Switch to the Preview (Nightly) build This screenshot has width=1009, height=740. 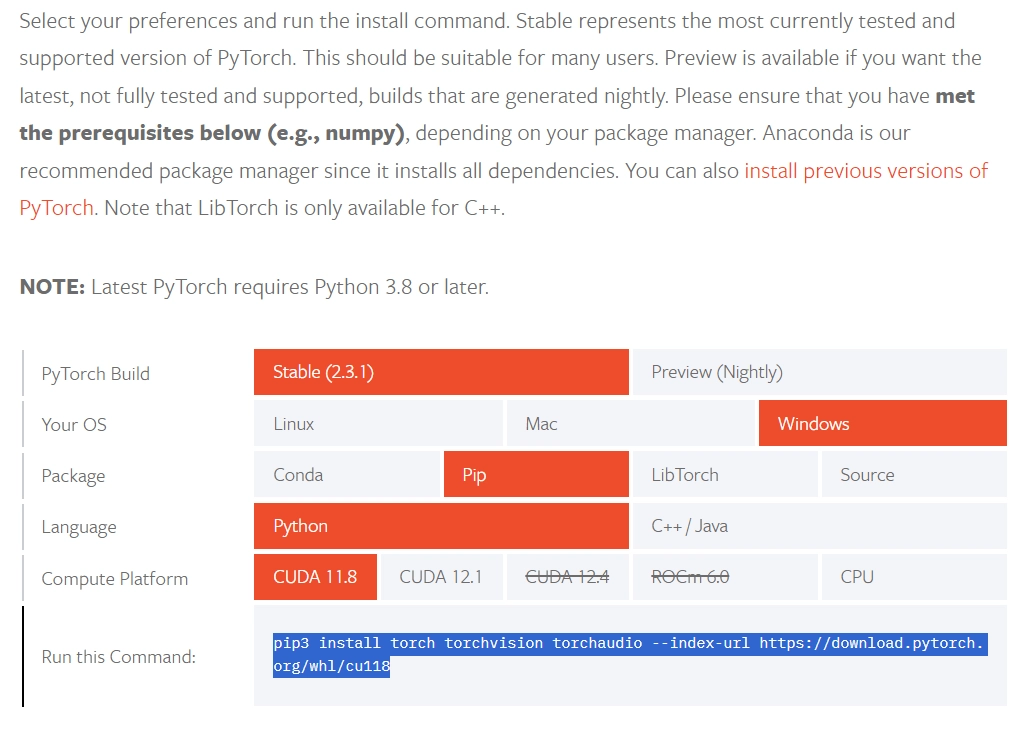click(x=819, y=371)
